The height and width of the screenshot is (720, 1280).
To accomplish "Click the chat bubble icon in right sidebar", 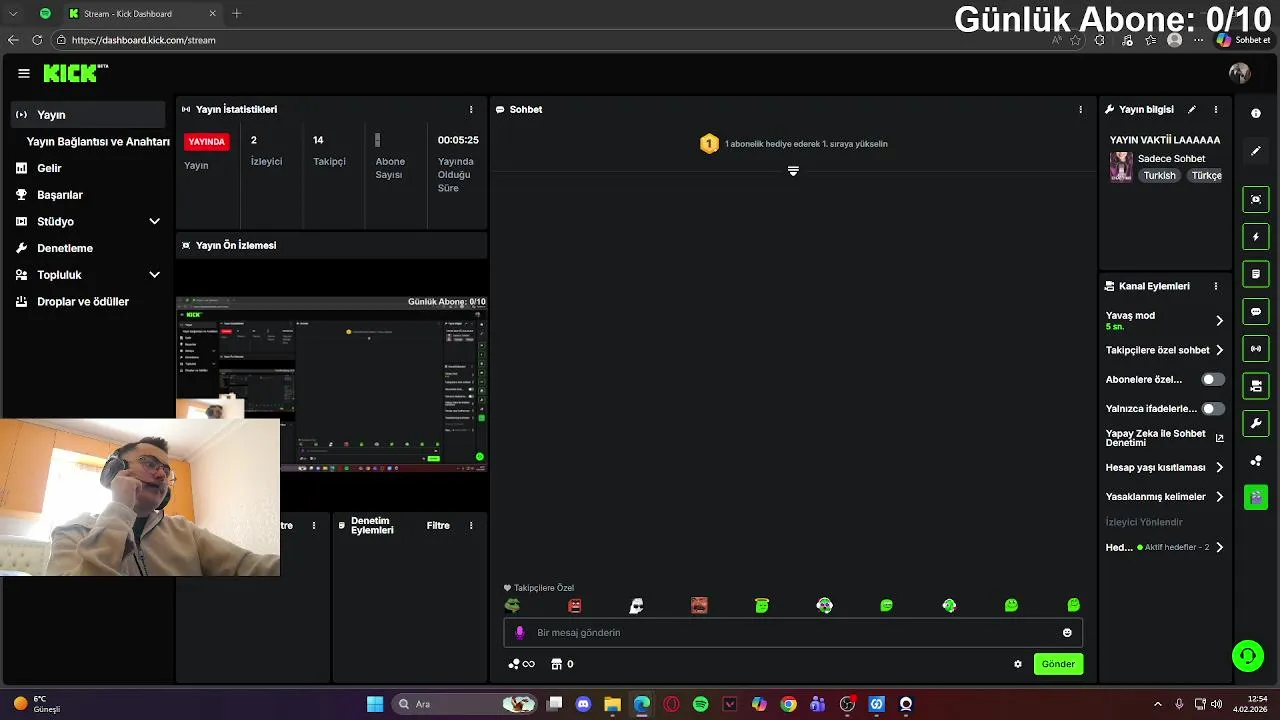I will tap(1256, 311).
